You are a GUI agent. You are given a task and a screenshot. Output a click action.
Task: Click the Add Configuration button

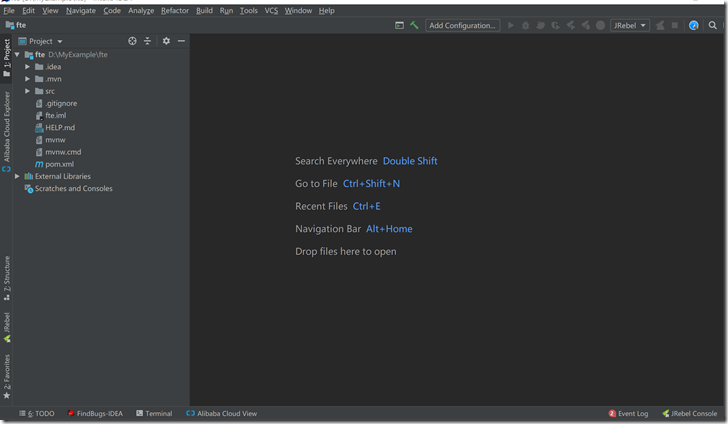(463, 25)
